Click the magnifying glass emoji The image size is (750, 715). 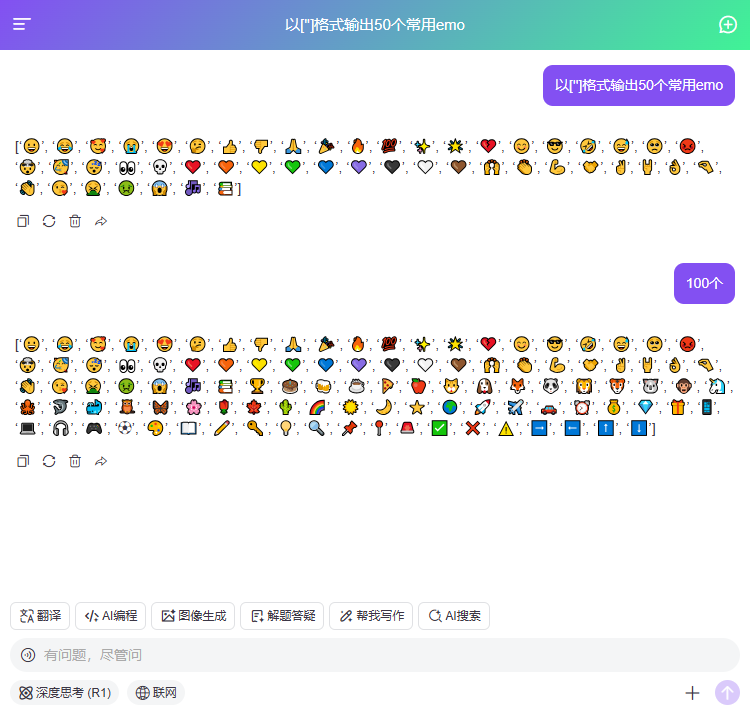316,428
